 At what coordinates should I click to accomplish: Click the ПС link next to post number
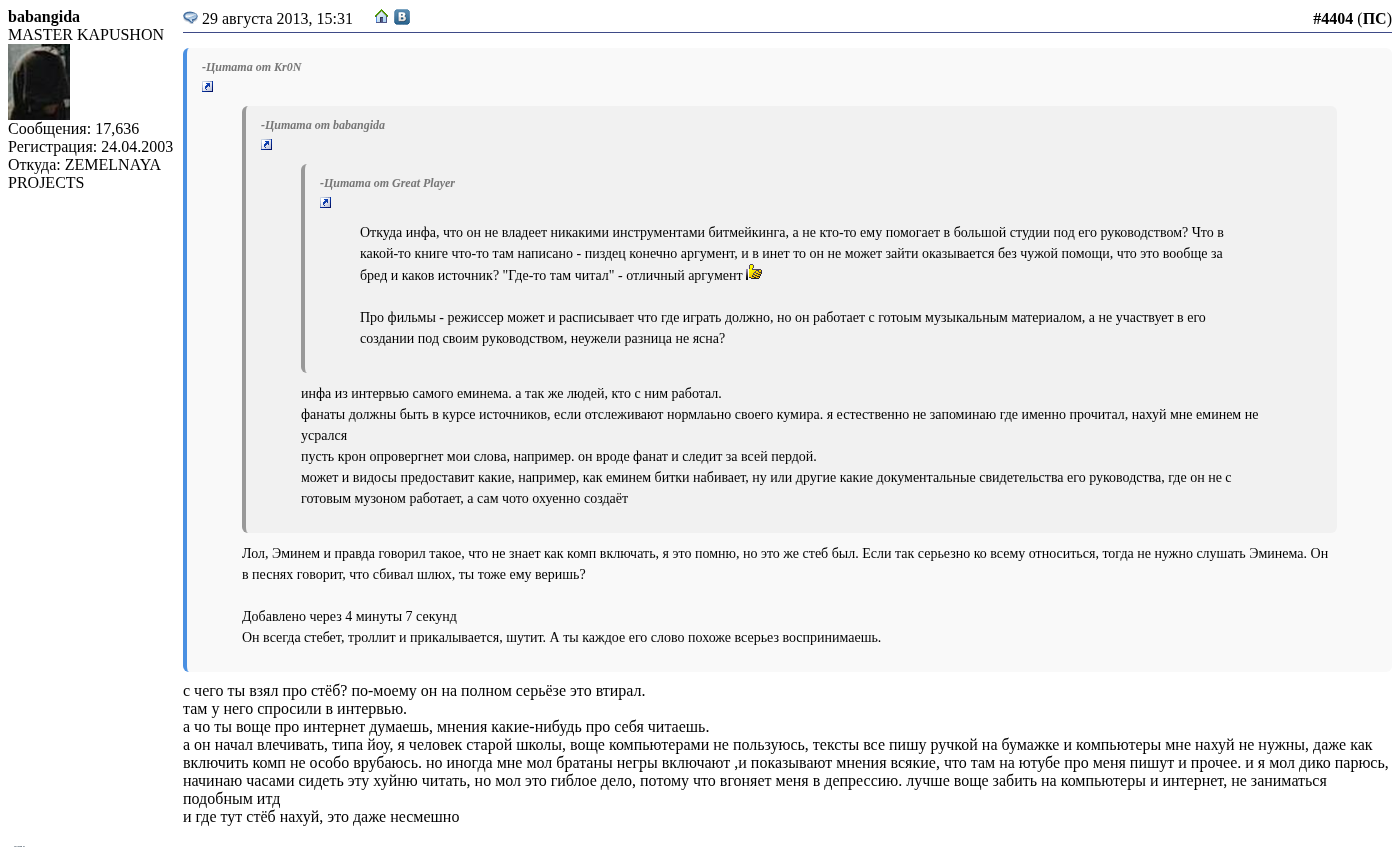point(1374,19)
